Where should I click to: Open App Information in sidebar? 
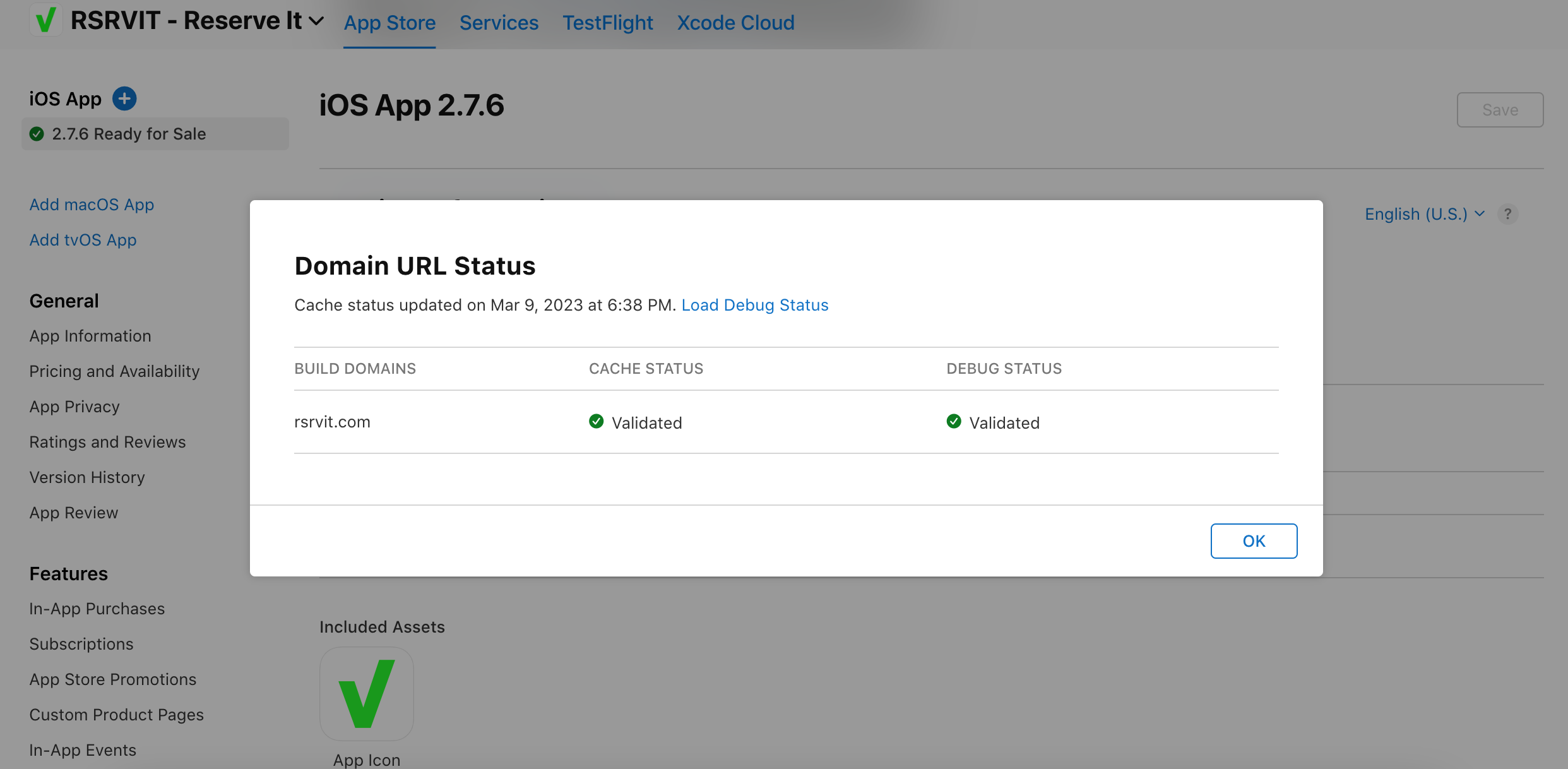90,336
